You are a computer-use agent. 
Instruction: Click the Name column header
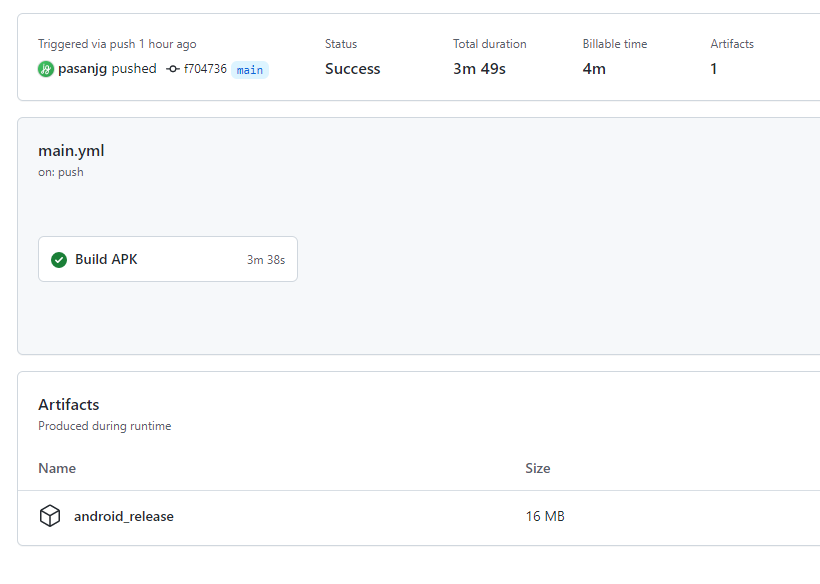pyautogui.click(x=57, y=468)
